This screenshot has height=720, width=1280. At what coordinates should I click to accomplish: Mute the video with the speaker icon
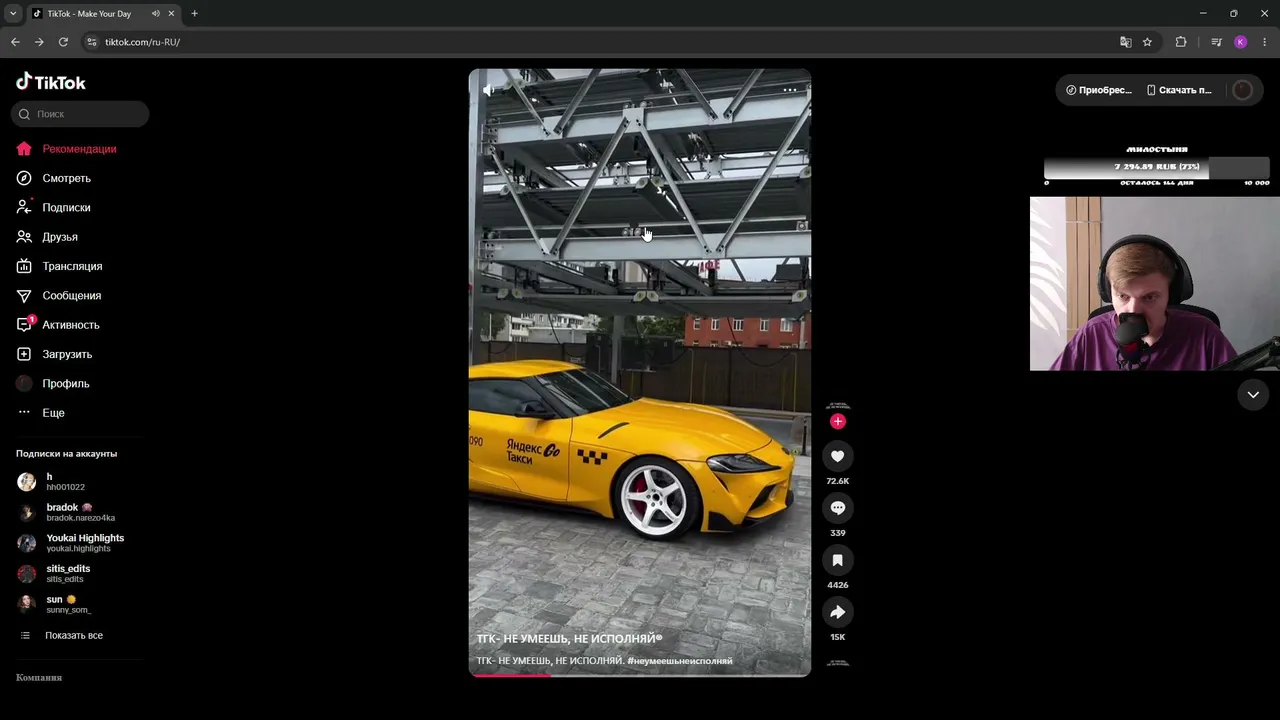click(488, 90)
